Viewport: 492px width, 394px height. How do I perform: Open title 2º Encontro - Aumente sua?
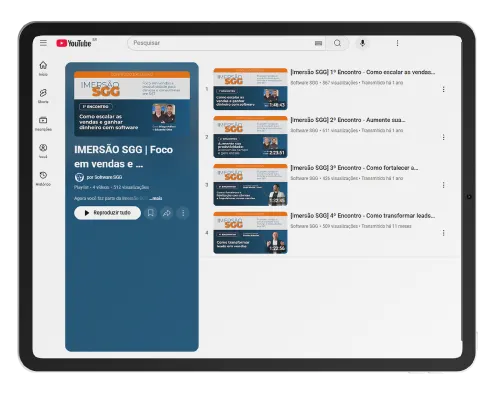pyautogui.click(x=348, y=120)
